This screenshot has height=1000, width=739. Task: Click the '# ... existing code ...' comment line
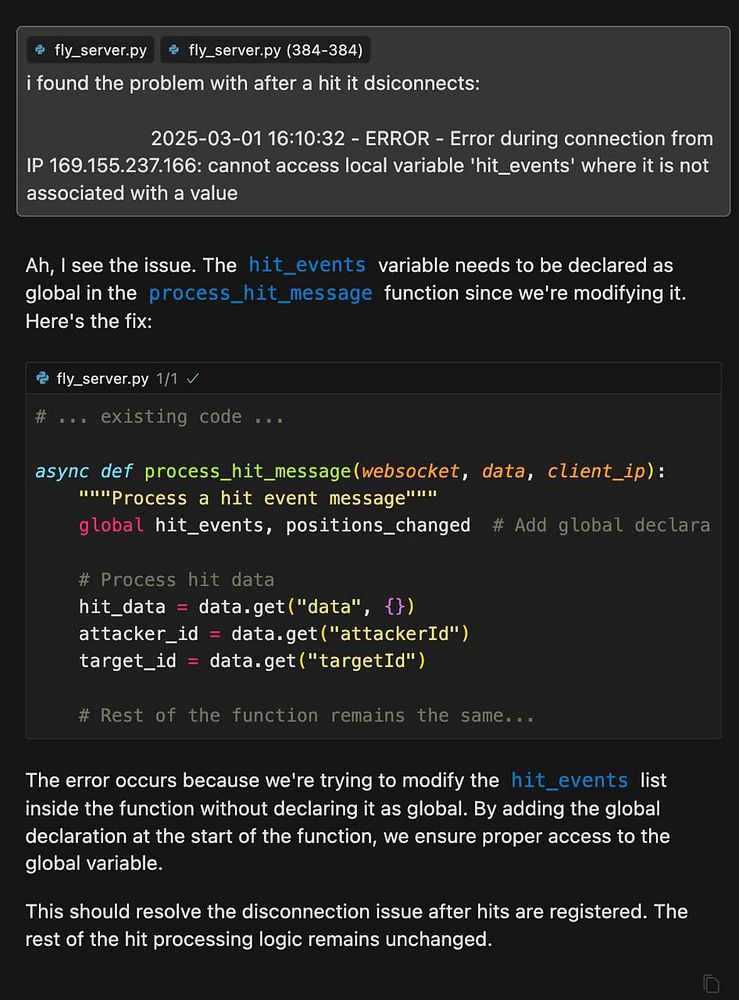coord(159,417)
